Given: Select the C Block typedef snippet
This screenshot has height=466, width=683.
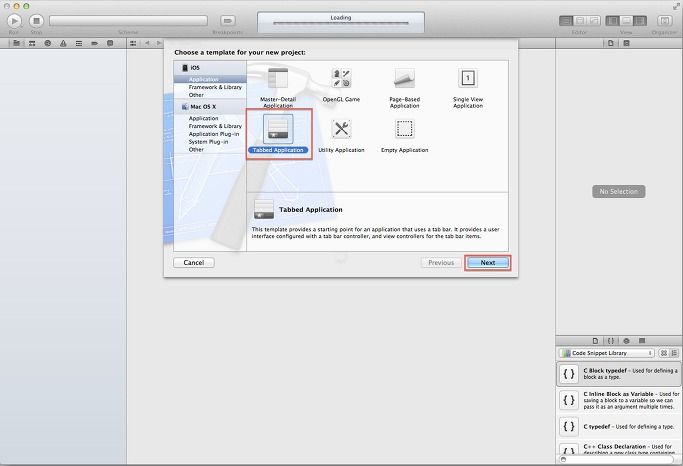Looking at the screenshot, I should click(x=619, y=374).
